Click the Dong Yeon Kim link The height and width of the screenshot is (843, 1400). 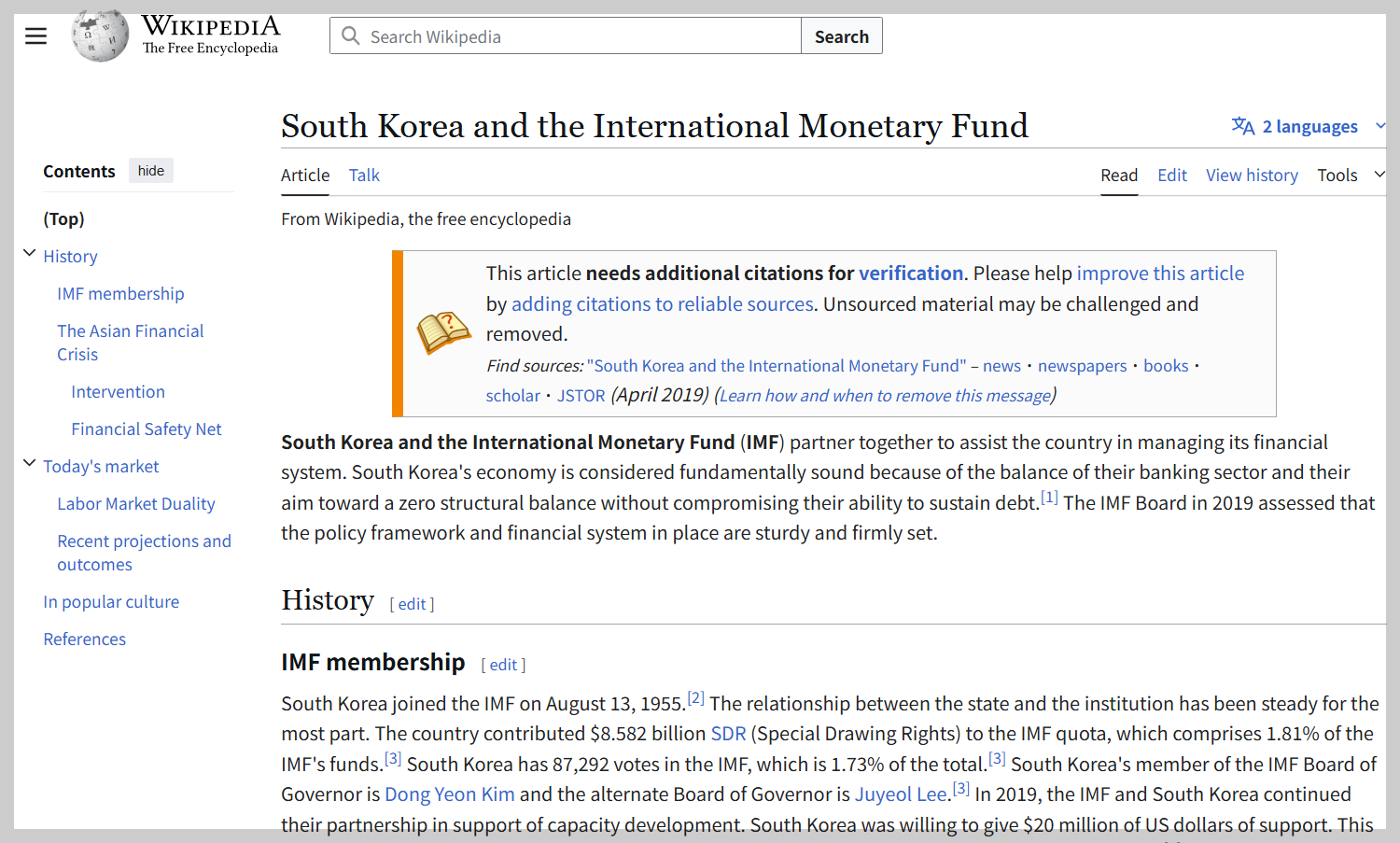(449, 794)
